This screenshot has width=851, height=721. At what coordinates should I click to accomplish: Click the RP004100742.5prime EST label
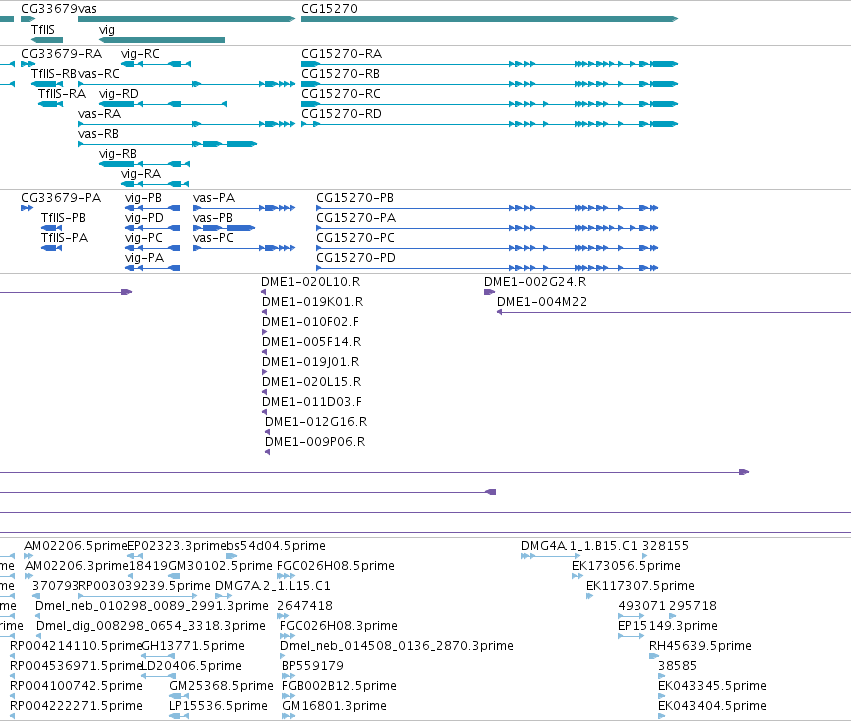click(77, 686)
